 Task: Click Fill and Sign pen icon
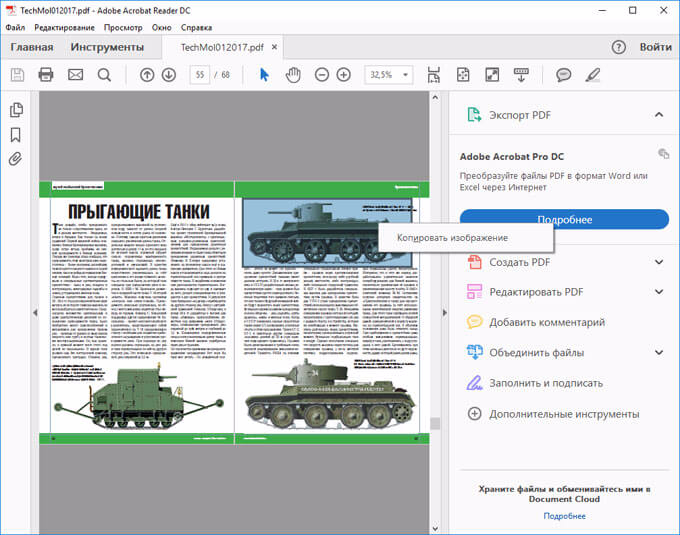tap(474, 383)
